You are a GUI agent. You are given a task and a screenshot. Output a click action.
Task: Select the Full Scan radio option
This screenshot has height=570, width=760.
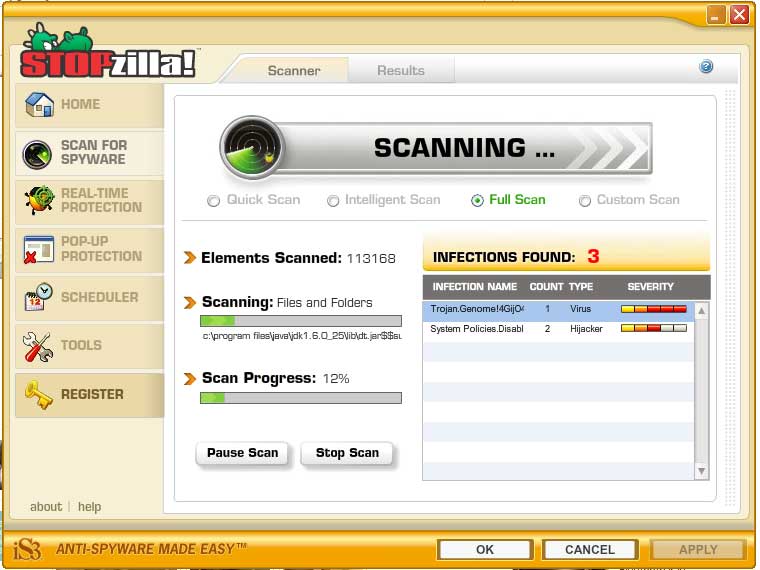pyautogui.click(x=477, y=201)
